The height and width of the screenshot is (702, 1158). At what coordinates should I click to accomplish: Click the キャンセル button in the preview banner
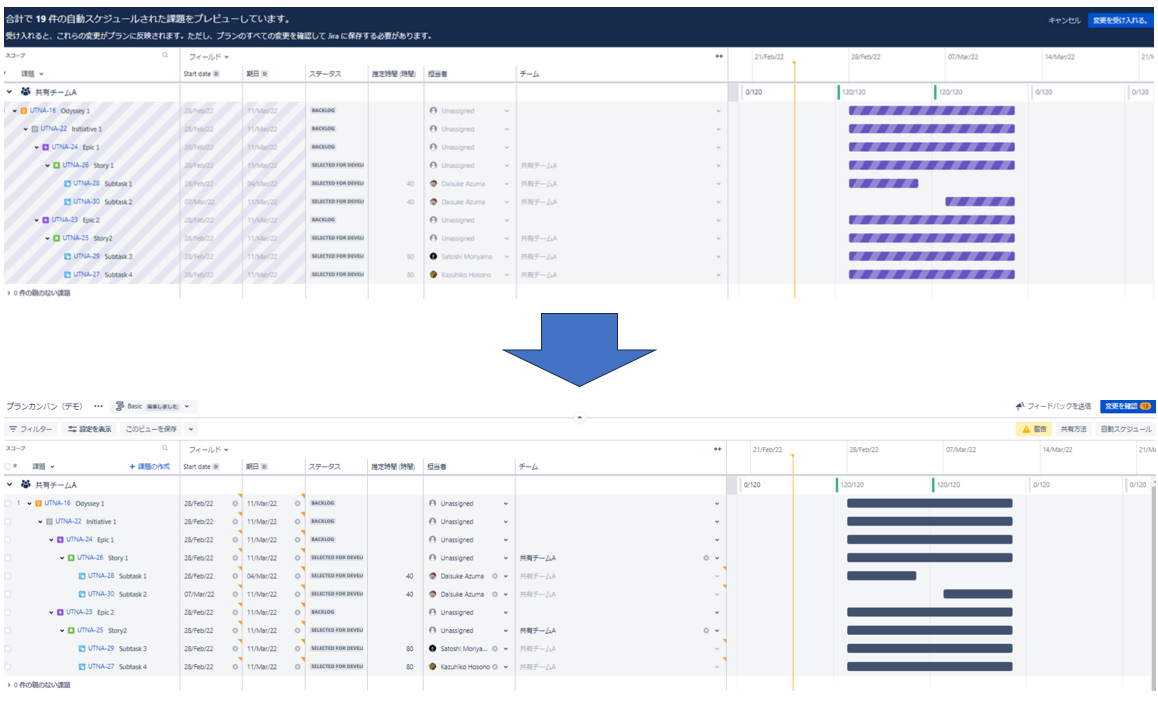pos(1063,20)
